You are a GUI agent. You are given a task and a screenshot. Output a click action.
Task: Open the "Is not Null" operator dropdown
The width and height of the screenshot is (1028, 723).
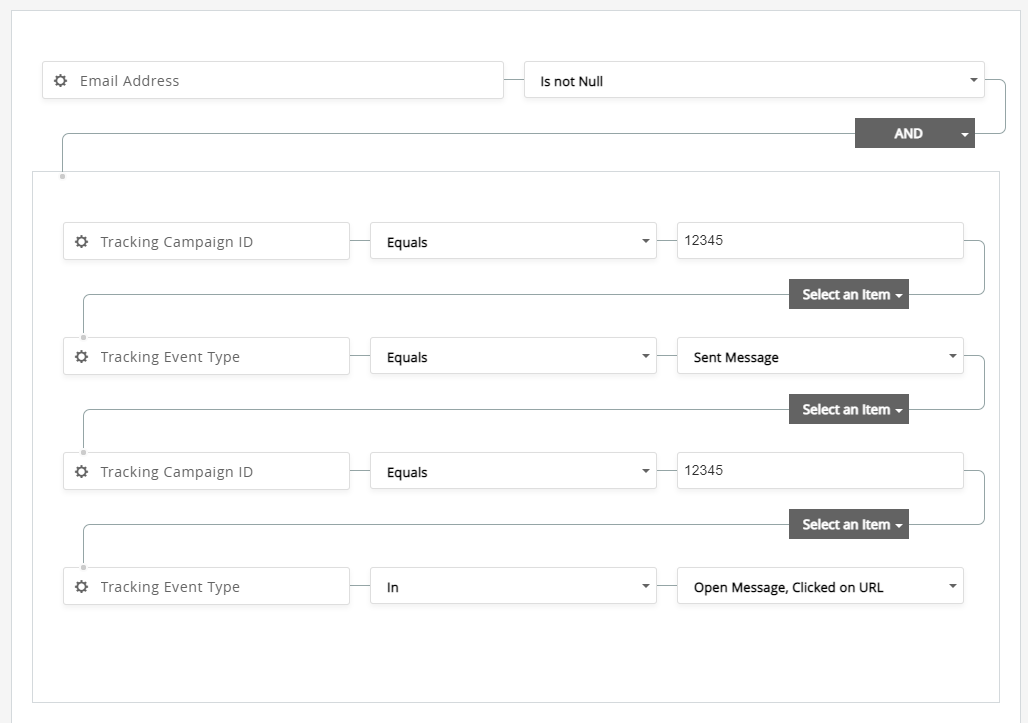pyautogui.click(x=753, y=81)
